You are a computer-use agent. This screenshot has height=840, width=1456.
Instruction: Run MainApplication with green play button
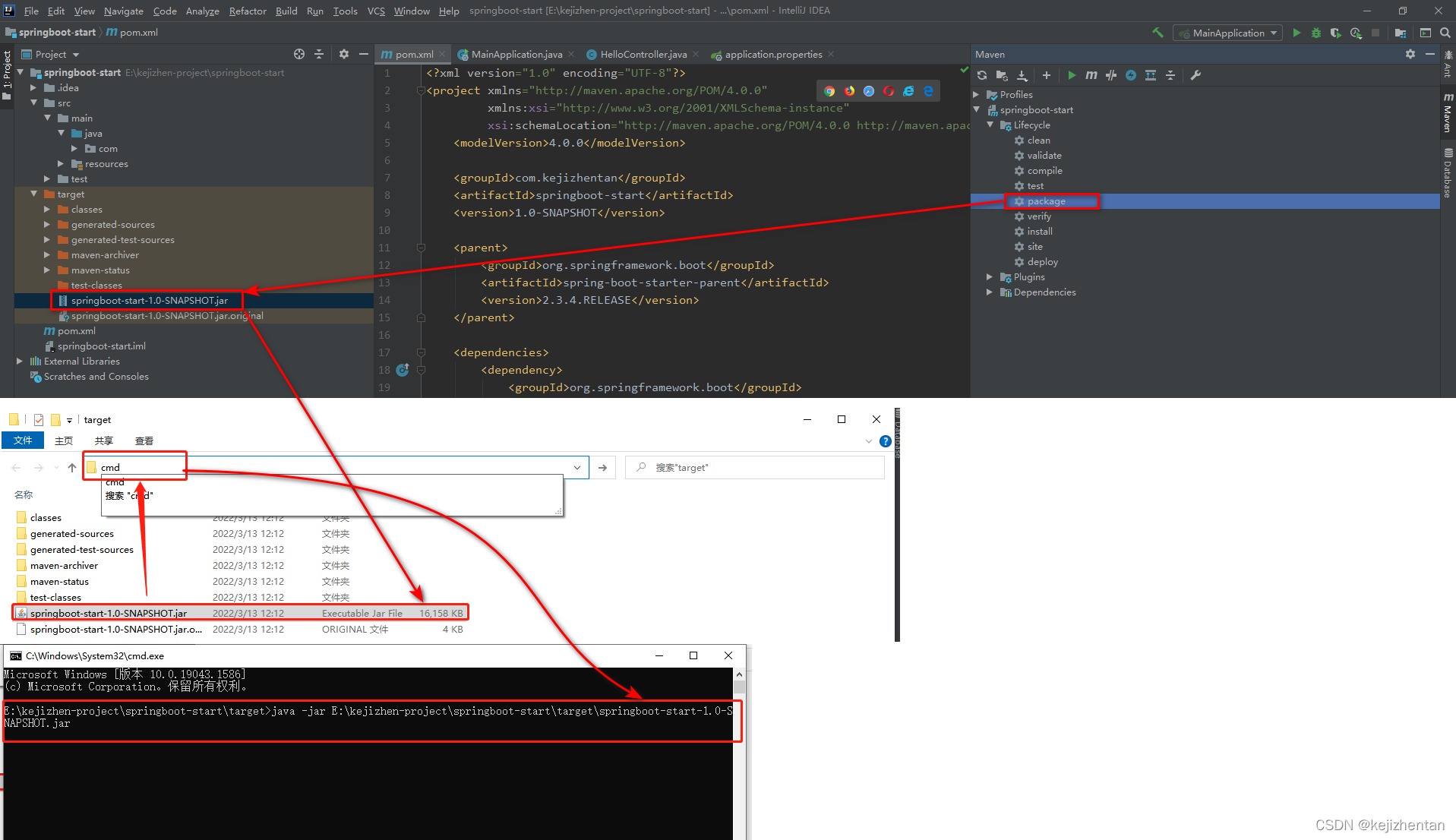1297,33
